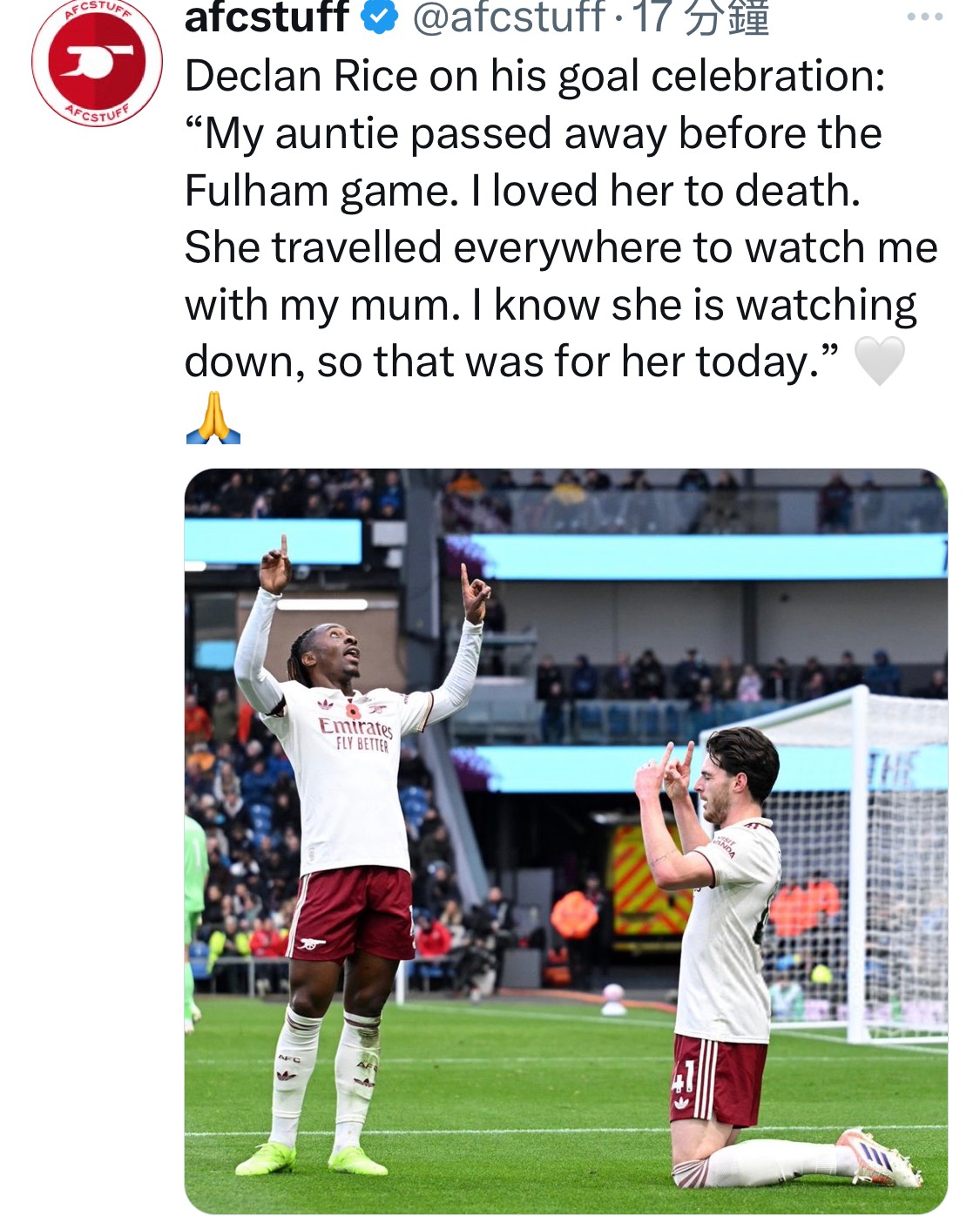The height and width of the screenshot is (1216, 980).
Task: Open the afcstuff profile avatar
Action: [97, 62]
